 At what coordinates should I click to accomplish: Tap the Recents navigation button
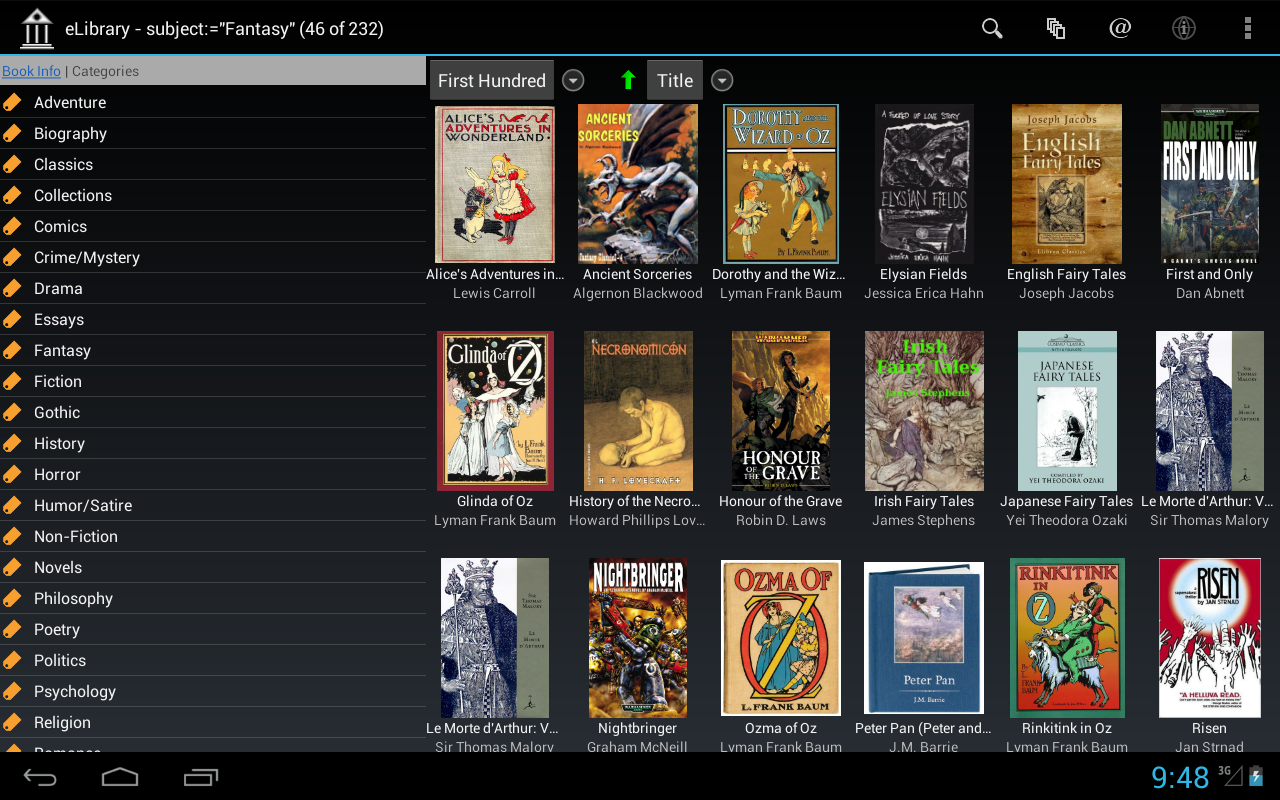[200, 777]
